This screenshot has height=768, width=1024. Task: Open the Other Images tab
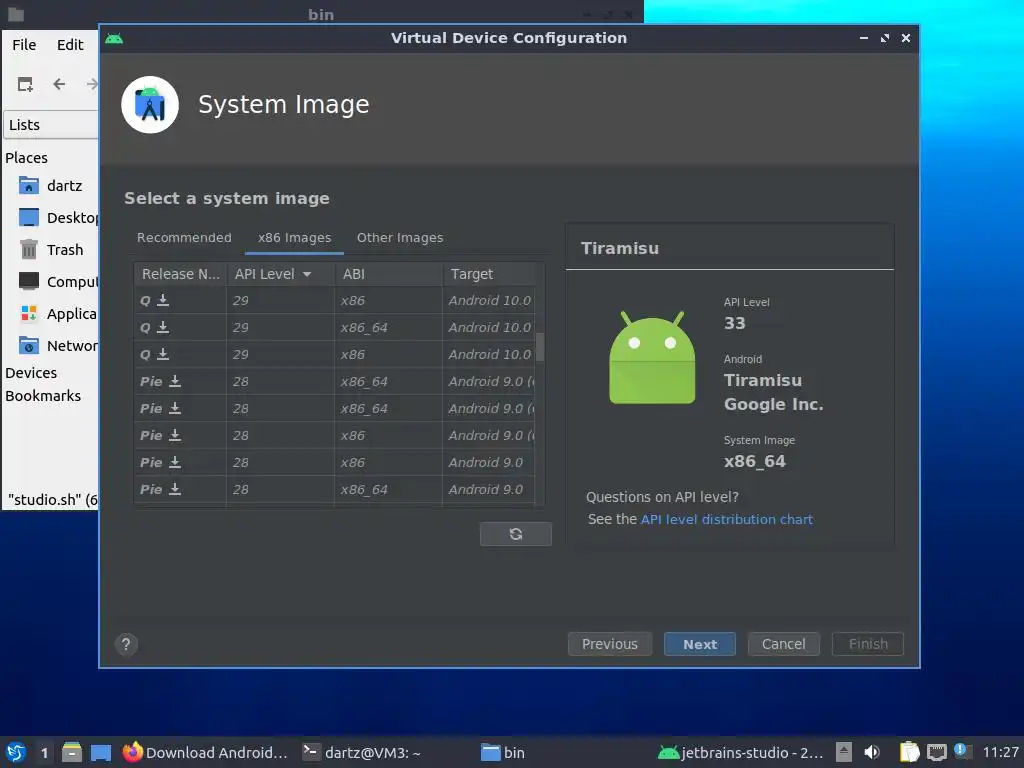400,238
